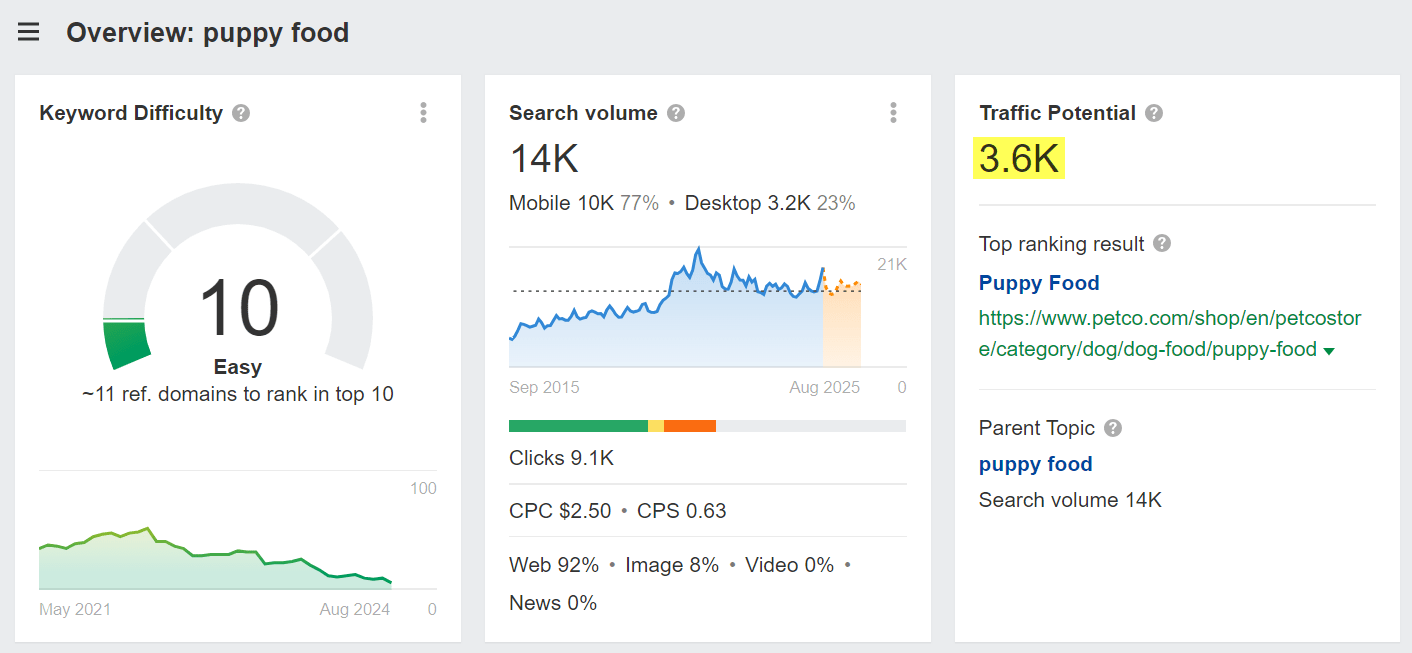Viewport: 1412px width, 653px height.
Task: Click the search volume trend chart
Action: (x=700, y=310)
